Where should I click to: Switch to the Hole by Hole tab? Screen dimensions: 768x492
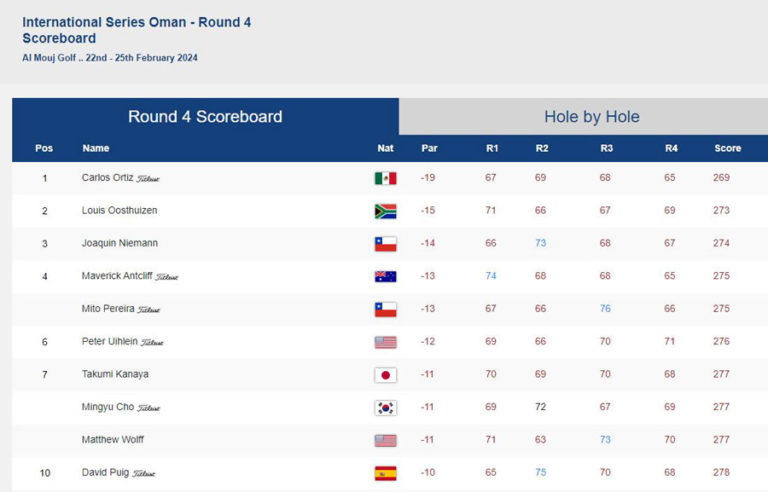[x=591, y=117]
